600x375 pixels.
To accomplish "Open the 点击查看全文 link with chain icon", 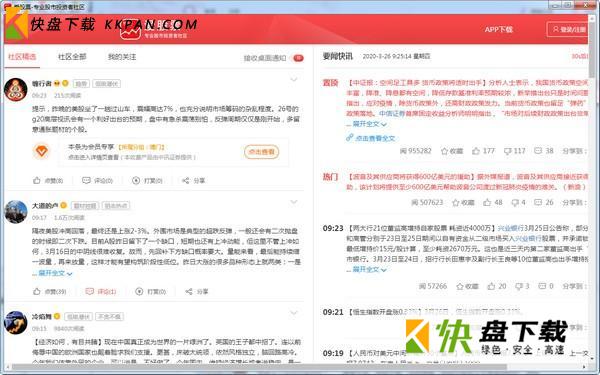I will (370, 138).
